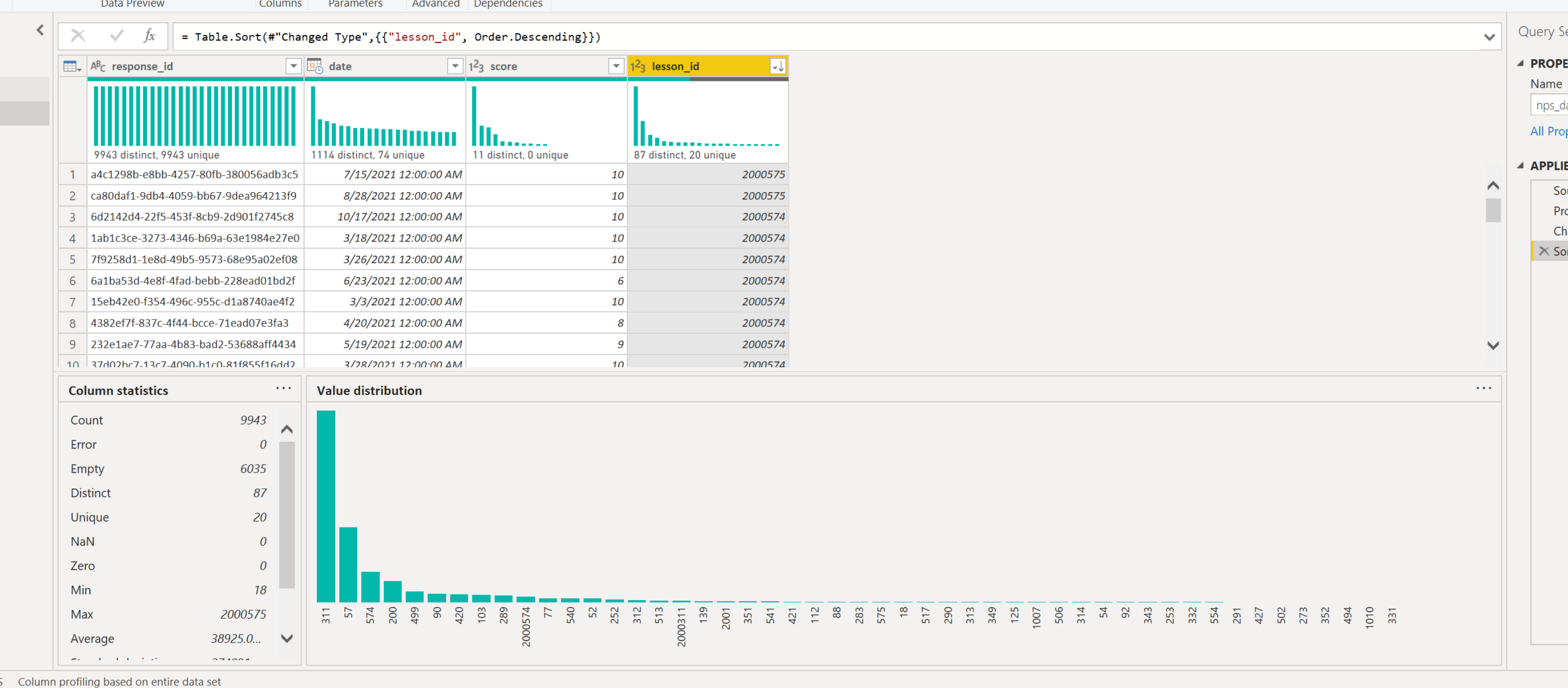Open the table options icon at grid corner
Image resolution: width=1568 pixels, height=688 pixels.
click(x=72, y=66)
